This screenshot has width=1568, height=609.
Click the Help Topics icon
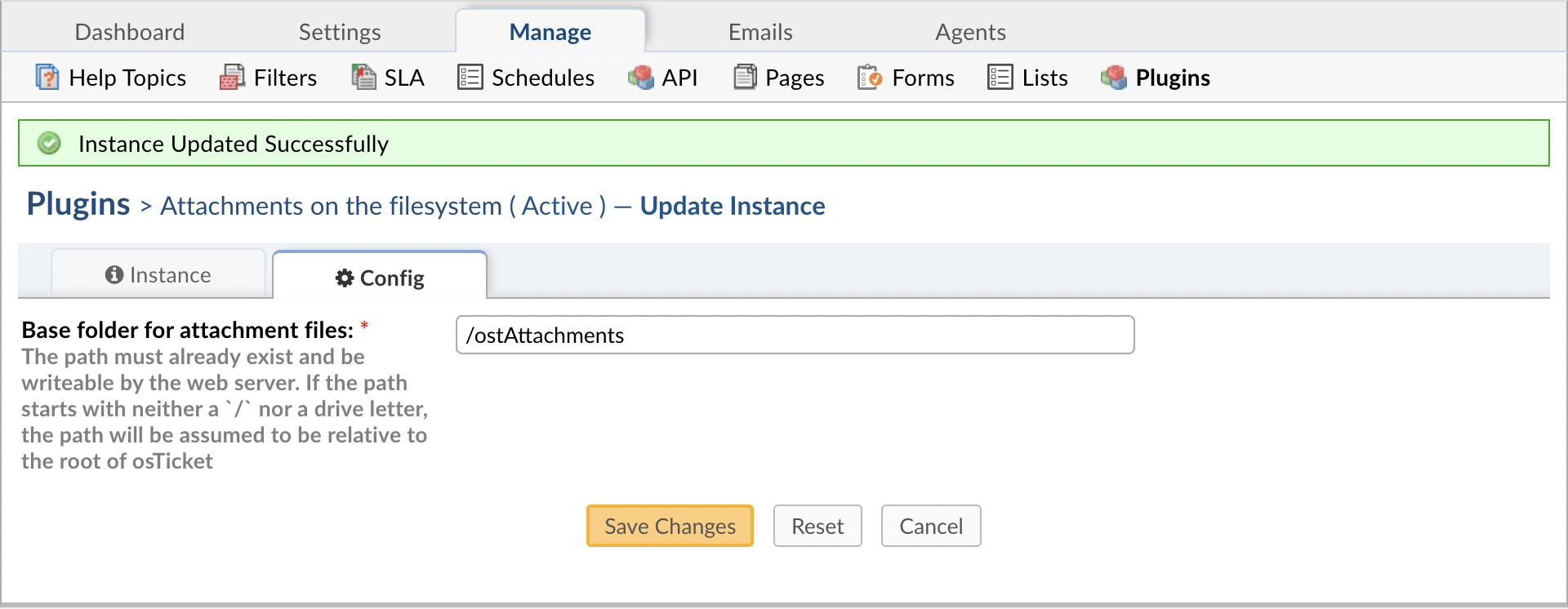[x=47, y=78]
